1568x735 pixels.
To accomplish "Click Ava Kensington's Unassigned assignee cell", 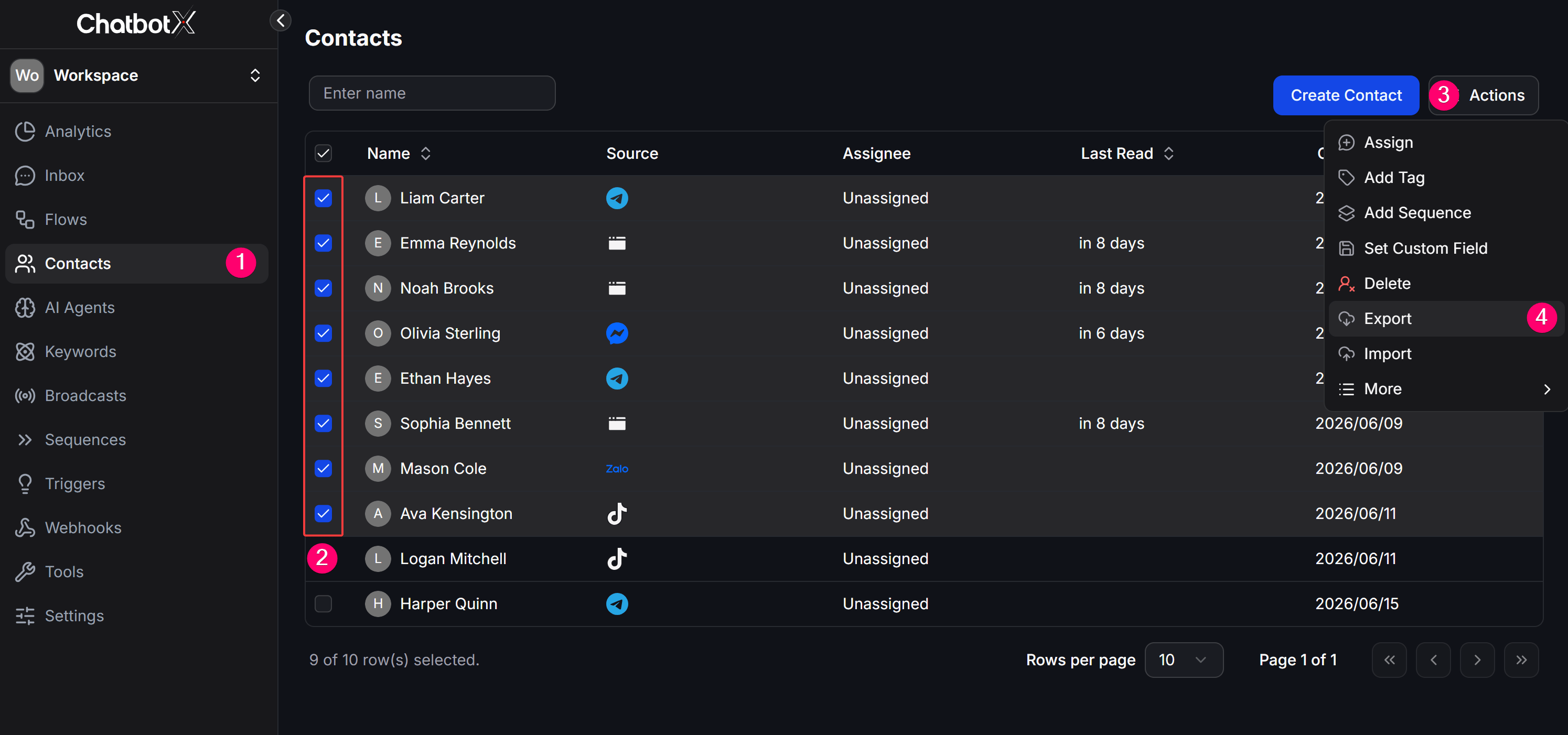I will click(x=886, y=514).
